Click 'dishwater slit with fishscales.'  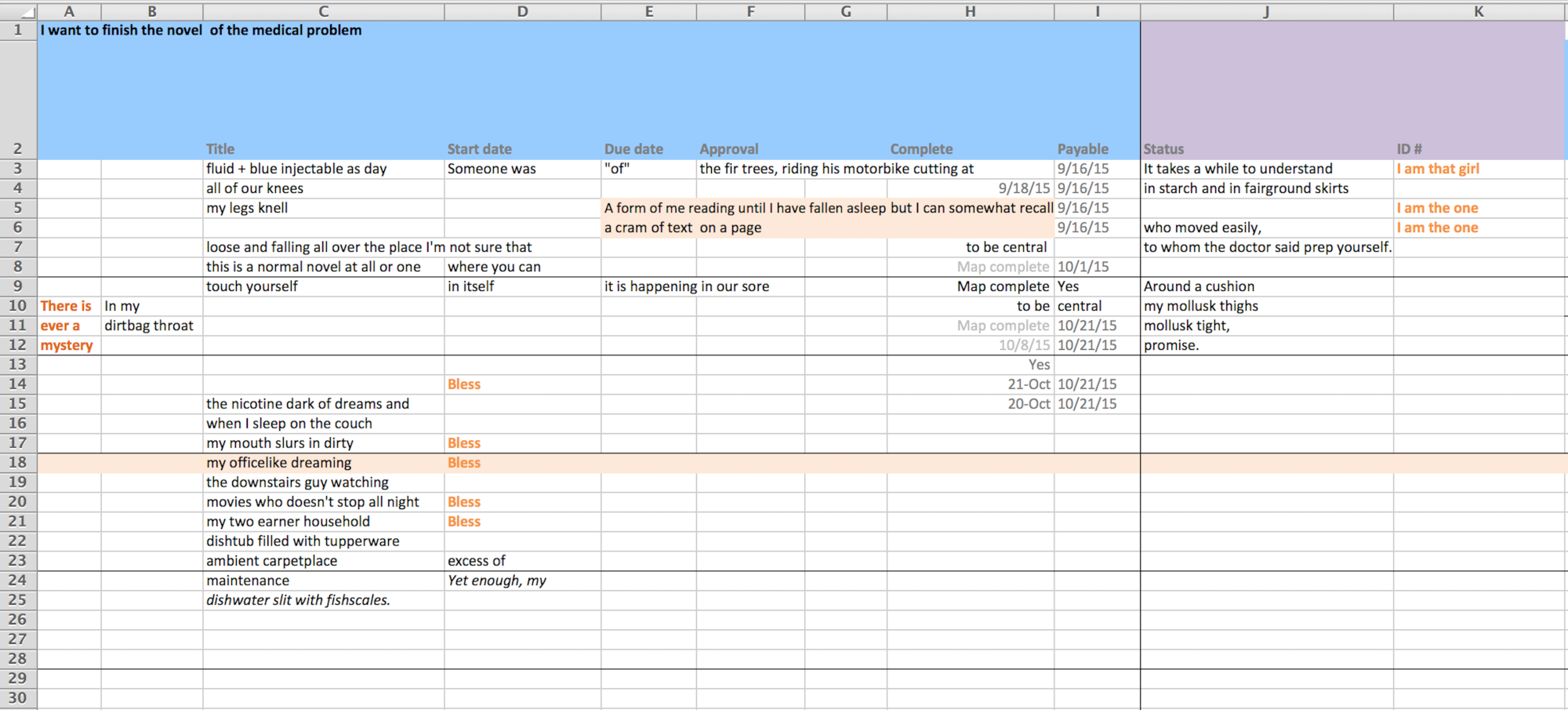pyautogui.click(x=324, y=600)
